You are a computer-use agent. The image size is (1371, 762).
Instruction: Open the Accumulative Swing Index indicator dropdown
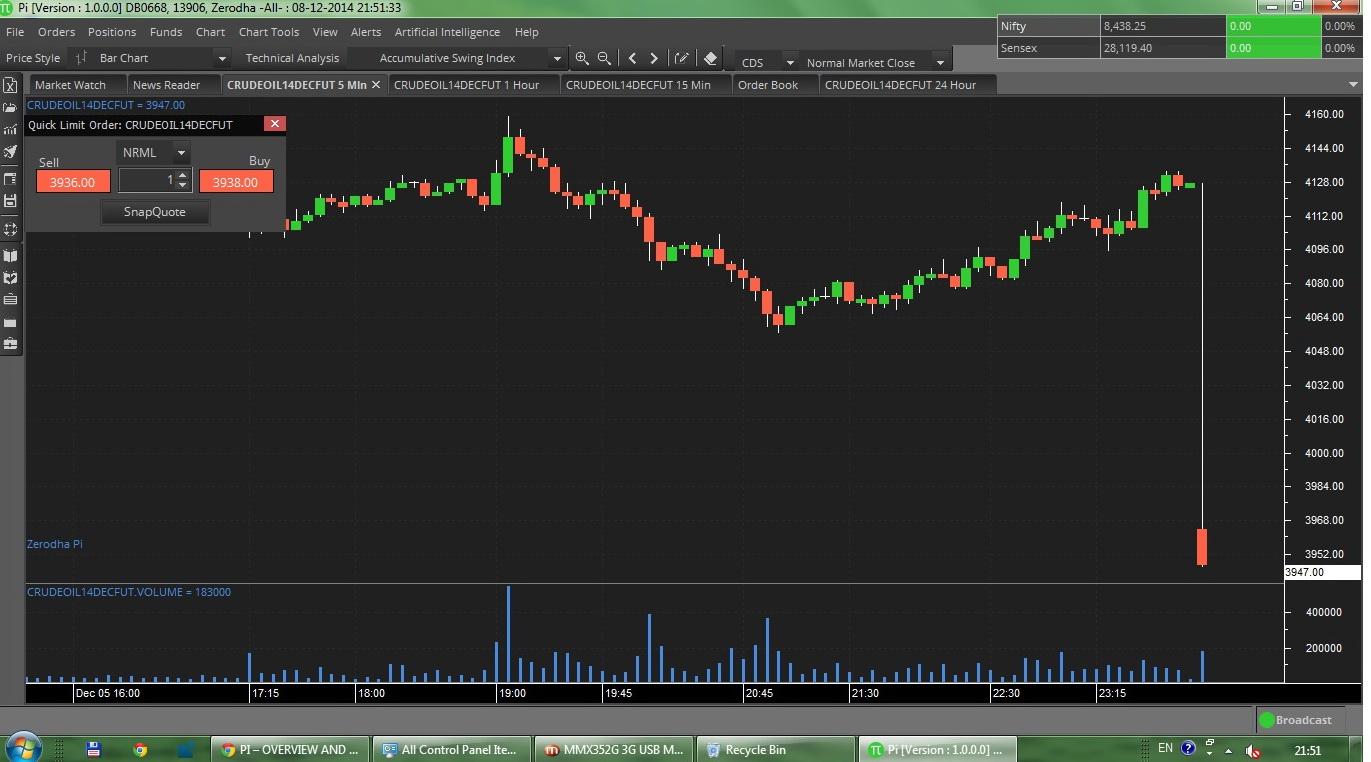(x=557, y=59)
